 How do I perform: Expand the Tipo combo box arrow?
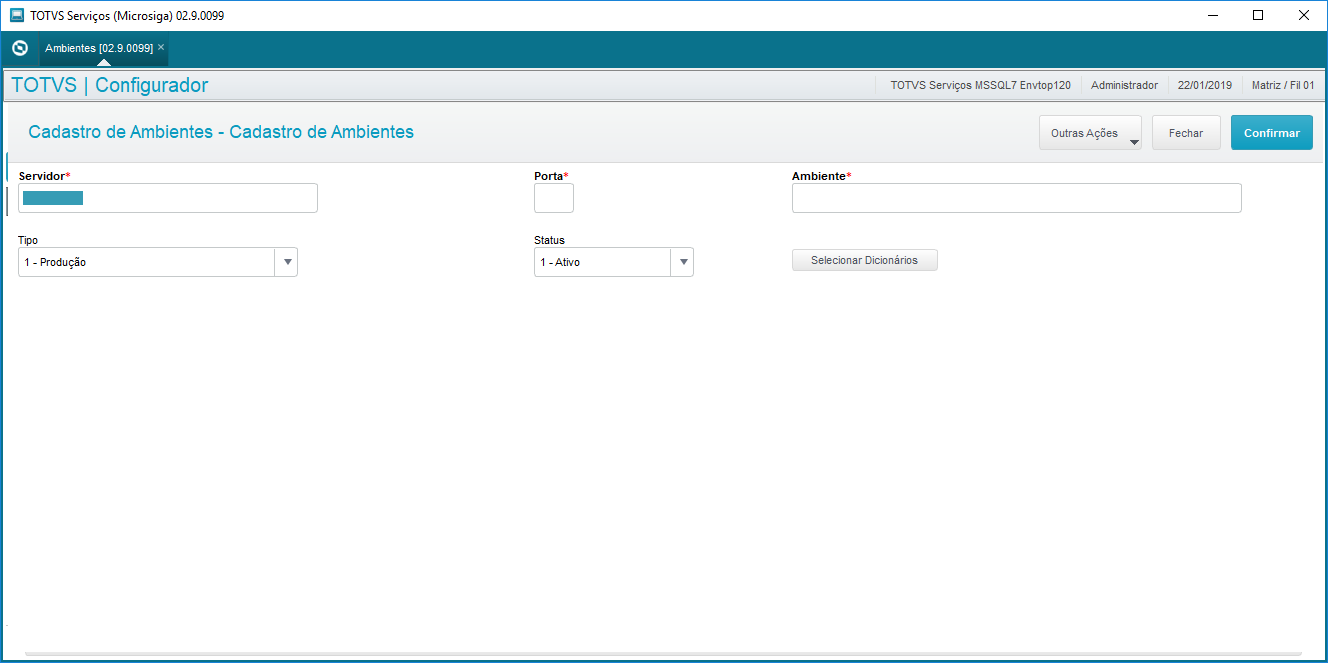point(287,262)
